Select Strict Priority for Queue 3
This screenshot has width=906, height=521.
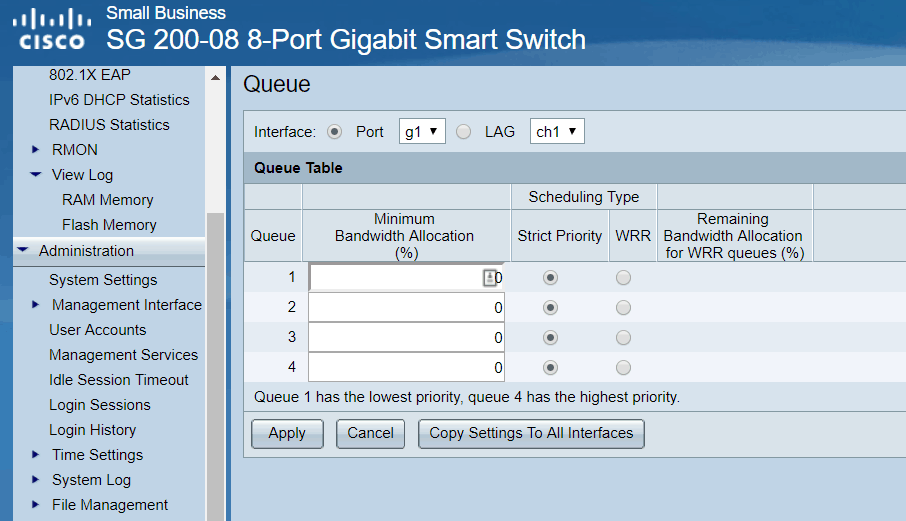[x=550, y=338]
